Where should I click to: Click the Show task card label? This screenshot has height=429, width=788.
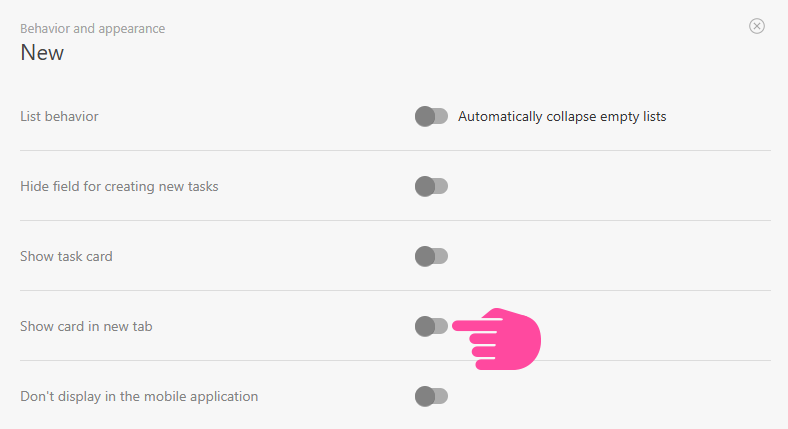coord(66,257)
